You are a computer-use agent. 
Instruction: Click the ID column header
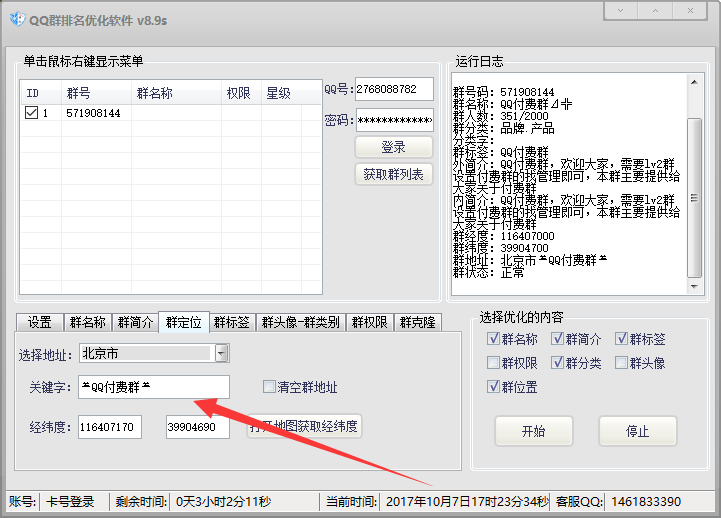pyautogui.click(x=40, y=93)
